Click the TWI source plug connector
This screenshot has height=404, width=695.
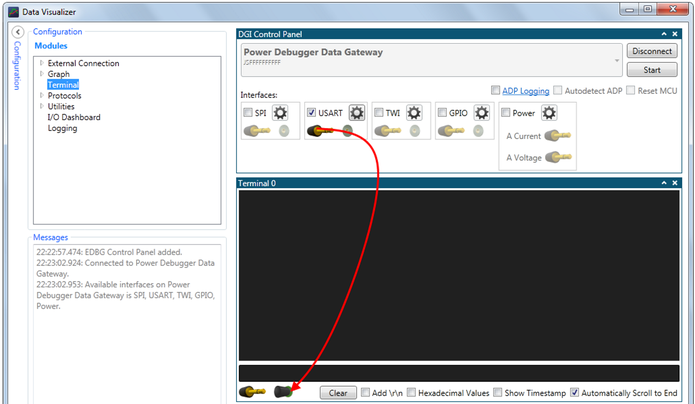[x=387, y=131]
